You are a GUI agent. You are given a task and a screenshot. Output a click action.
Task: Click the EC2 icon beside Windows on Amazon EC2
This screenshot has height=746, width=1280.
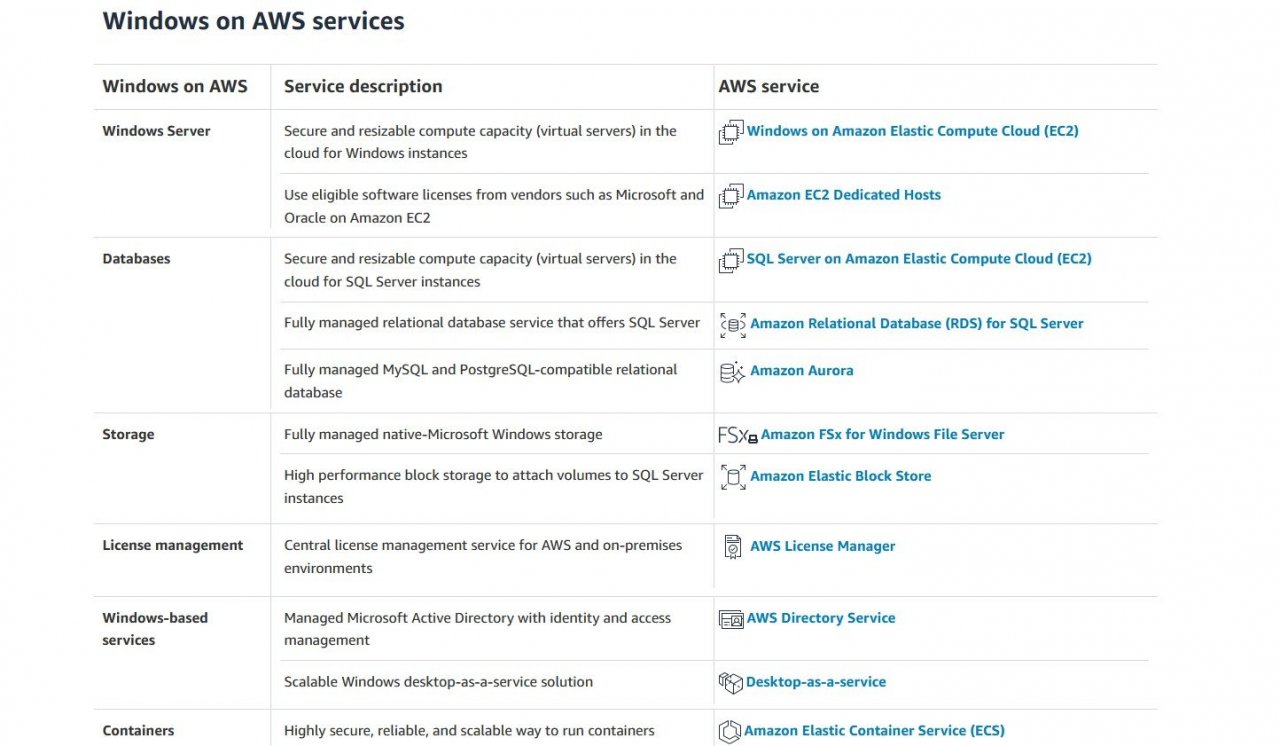[x=731, y=132]
